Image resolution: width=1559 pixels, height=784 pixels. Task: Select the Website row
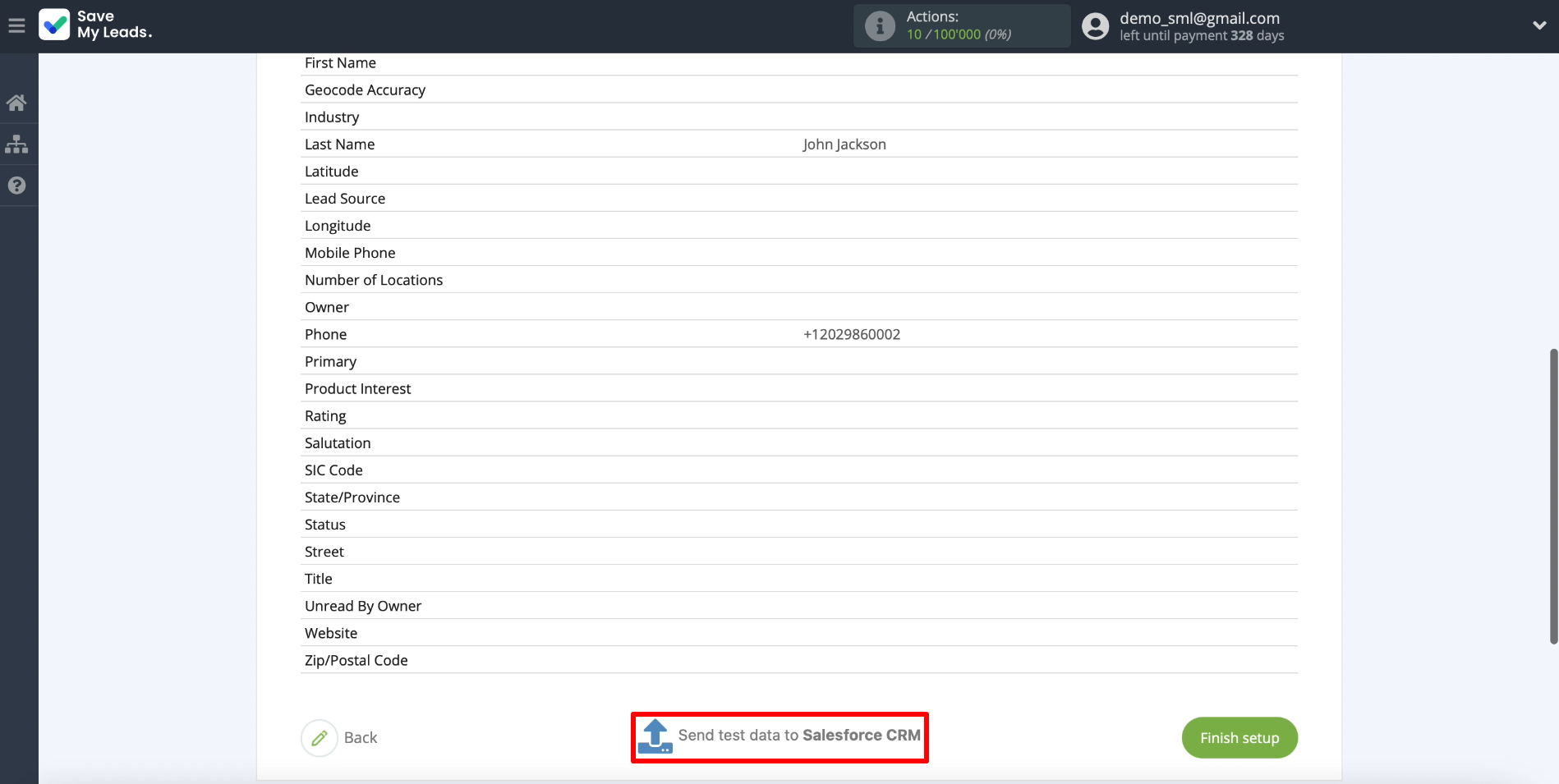[x=799, y=632]
